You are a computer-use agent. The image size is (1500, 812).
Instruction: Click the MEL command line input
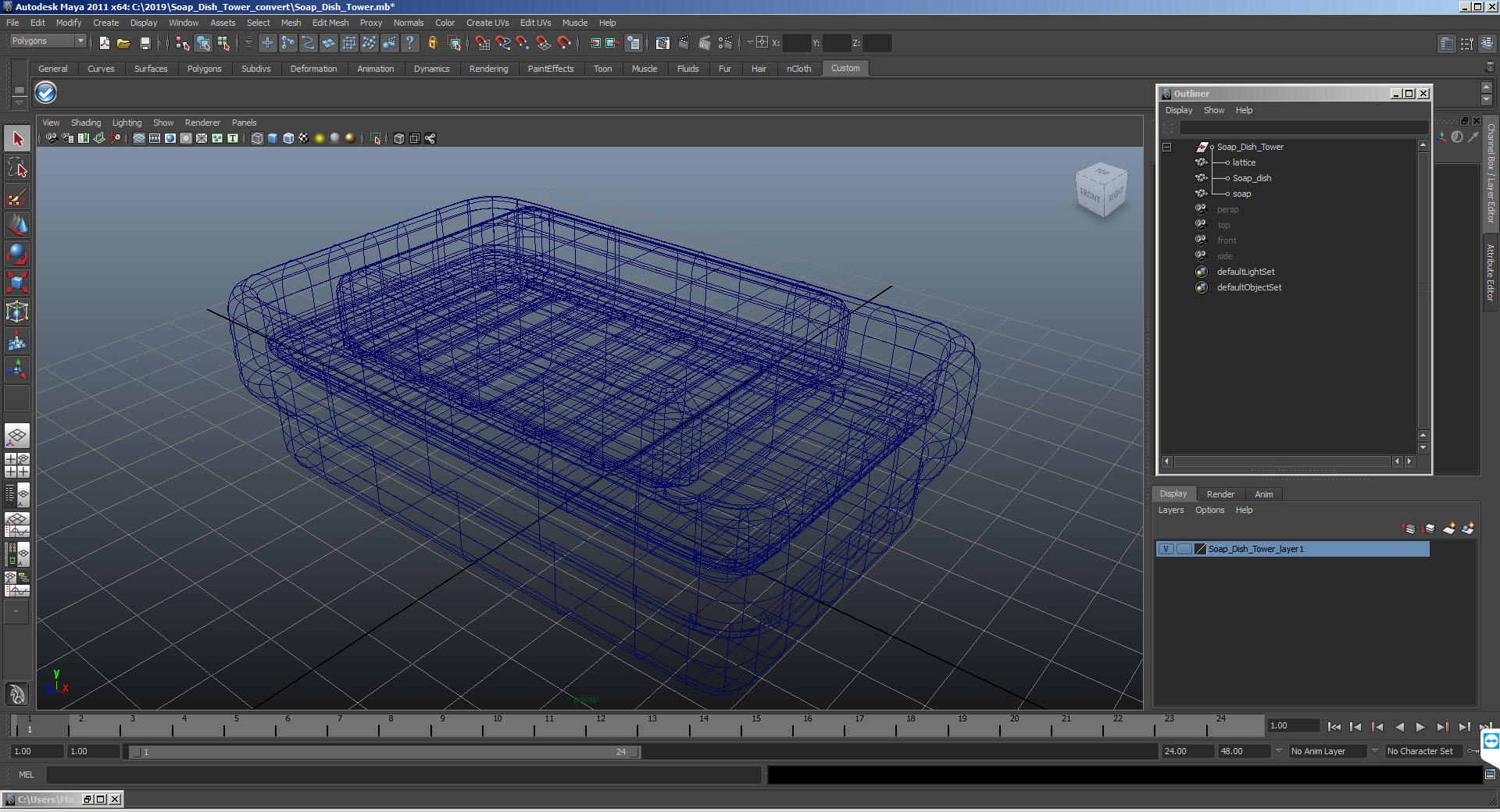[x=403, y=775]
